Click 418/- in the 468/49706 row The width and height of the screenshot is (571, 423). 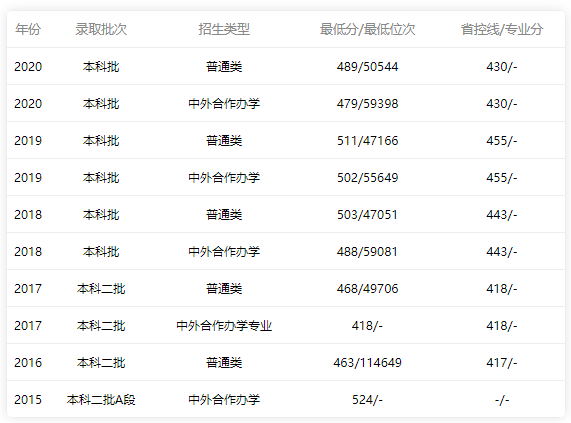502,289
